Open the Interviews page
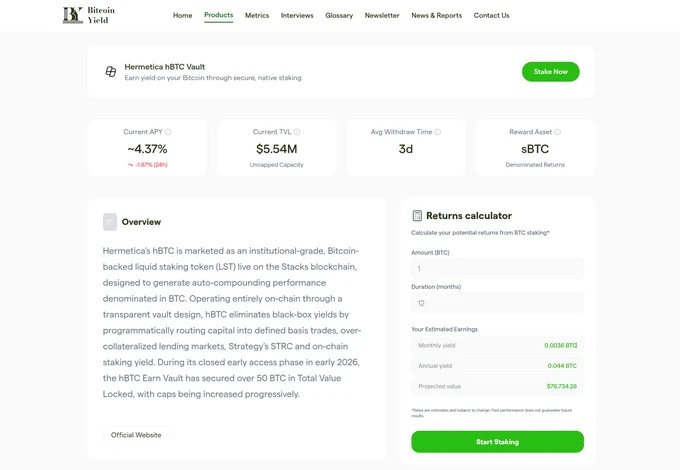This screenshot has width=680, height=470. click(297, 15)
